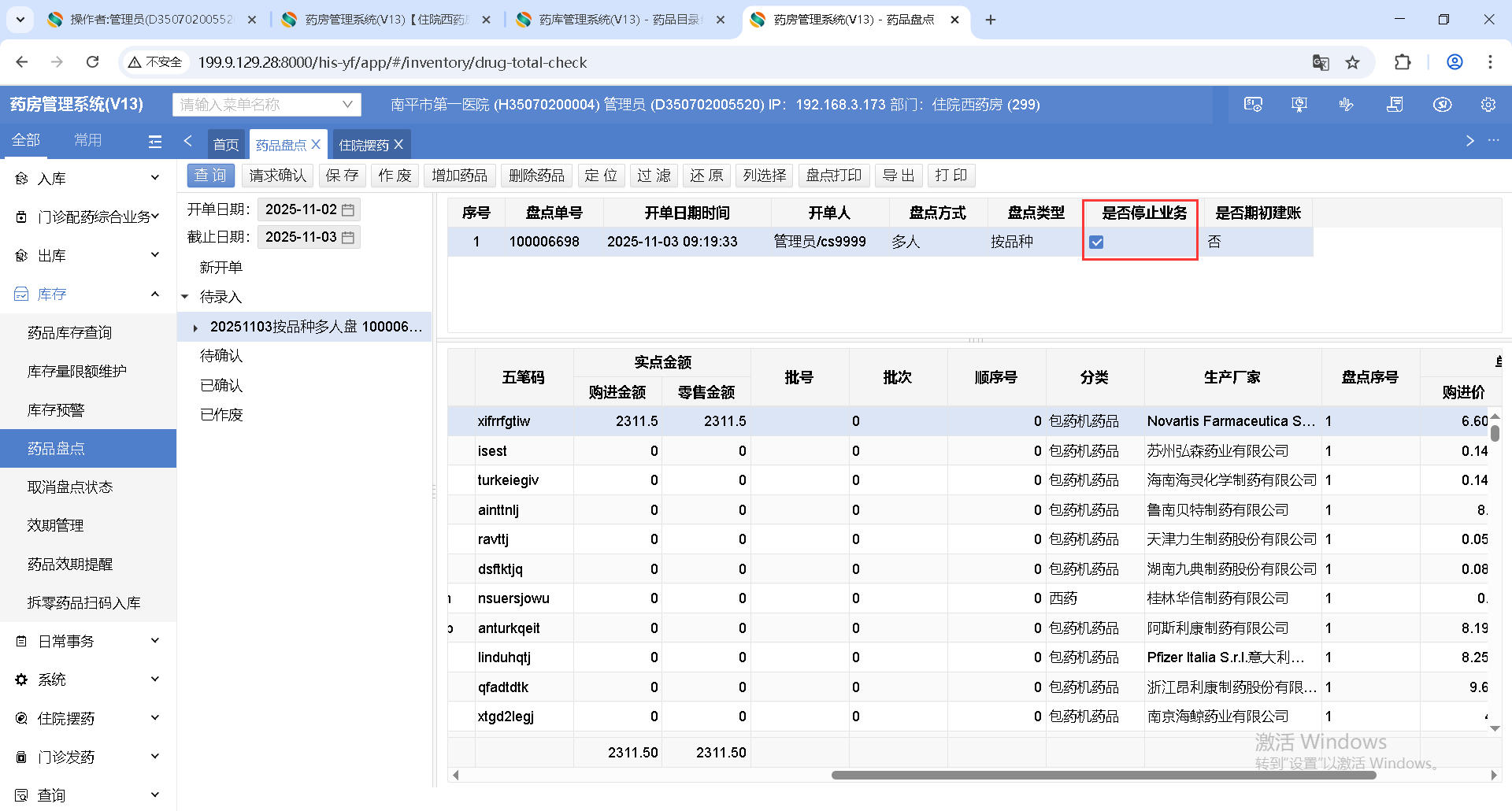Close the 住院摆药 tab

[x=398, y=145]
